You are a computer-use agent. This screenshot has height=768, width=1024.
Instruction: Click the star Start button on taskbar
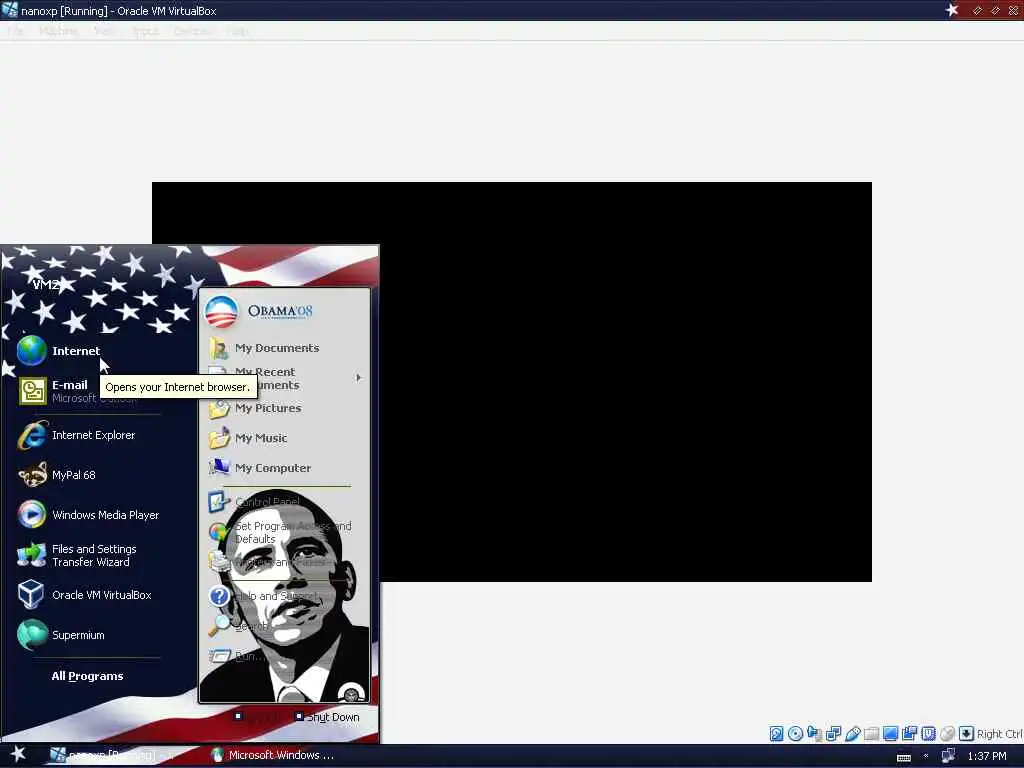point(18,754)
